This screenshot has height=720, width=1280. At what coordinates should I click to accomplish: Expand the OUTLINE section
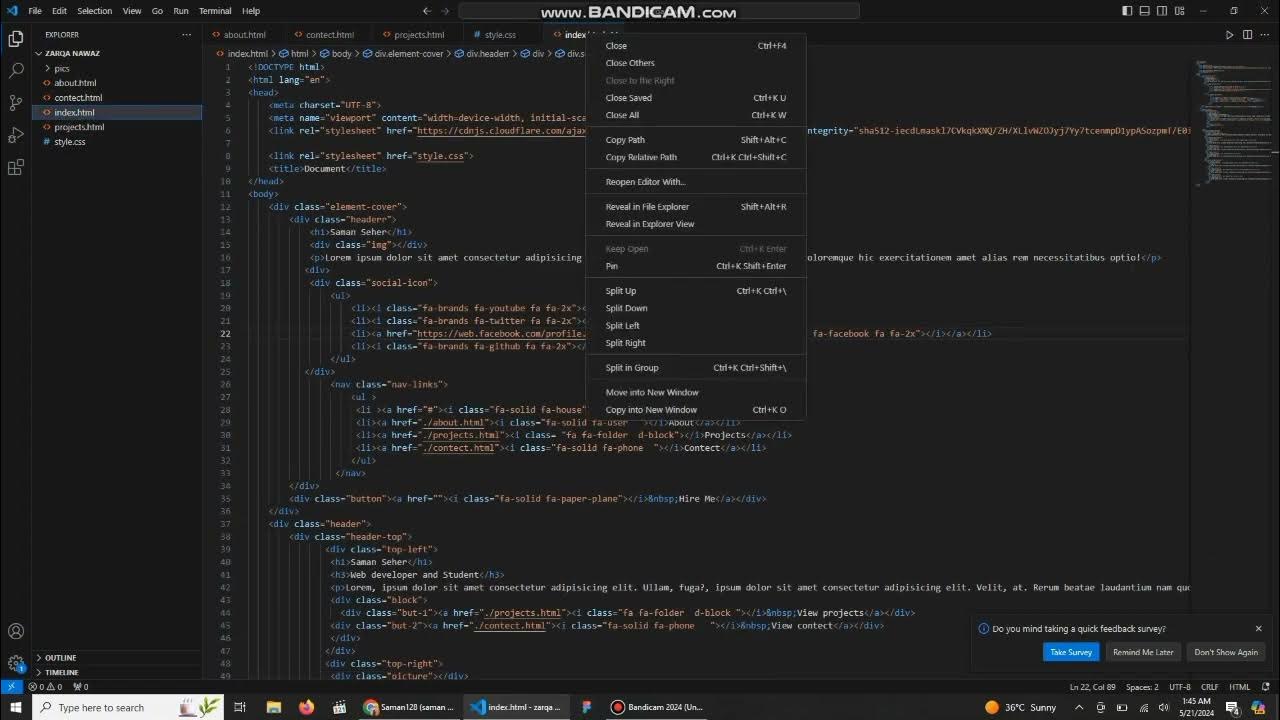(117, 657)
